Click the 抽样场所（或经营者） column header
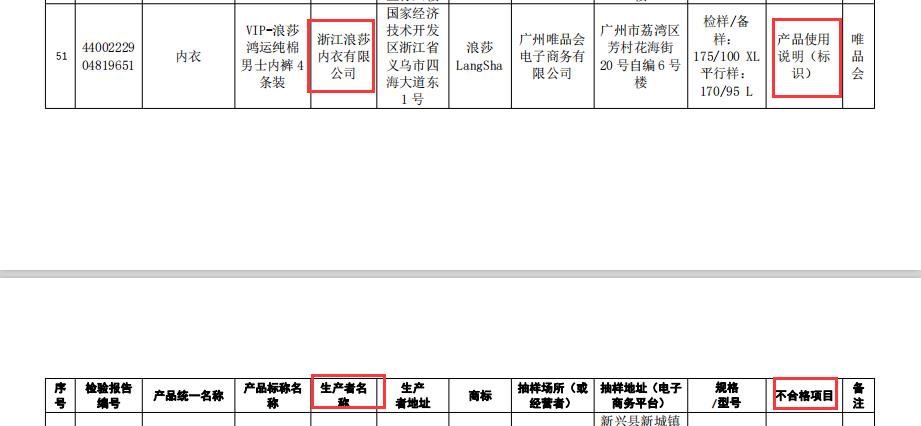The height and width of the screenshot is (426, 921). click(552, 395)
